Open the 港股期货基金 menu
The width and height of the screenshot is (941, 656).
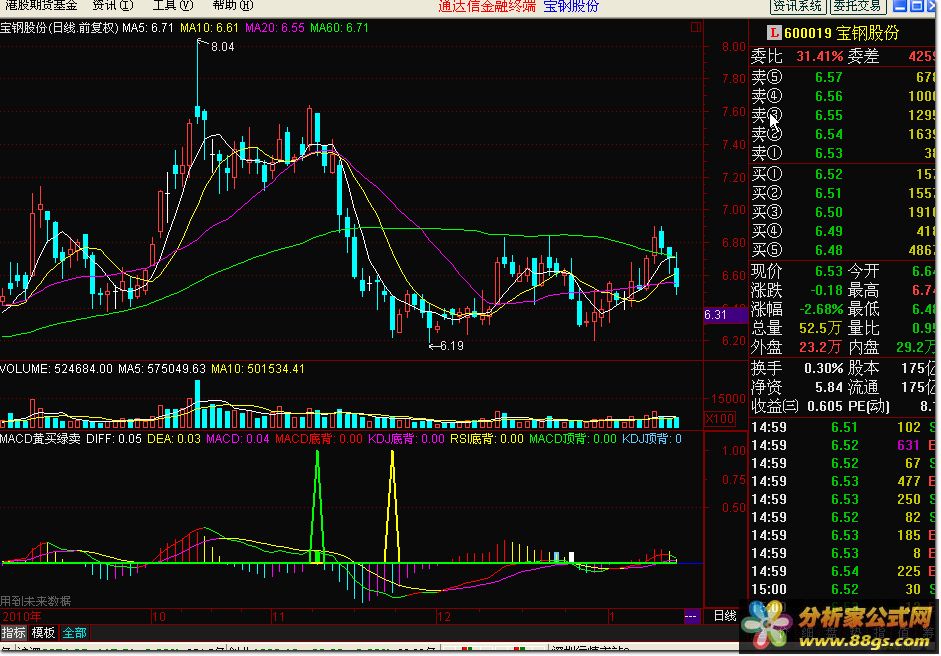(x=40, y=6)
